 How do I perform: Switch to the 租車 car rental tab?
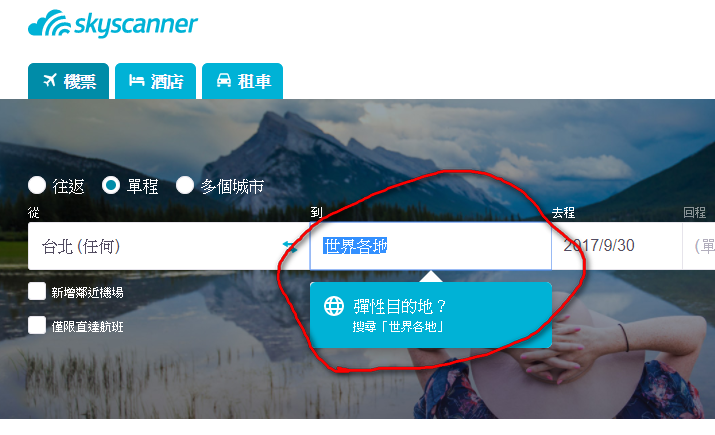pos(243,81)
